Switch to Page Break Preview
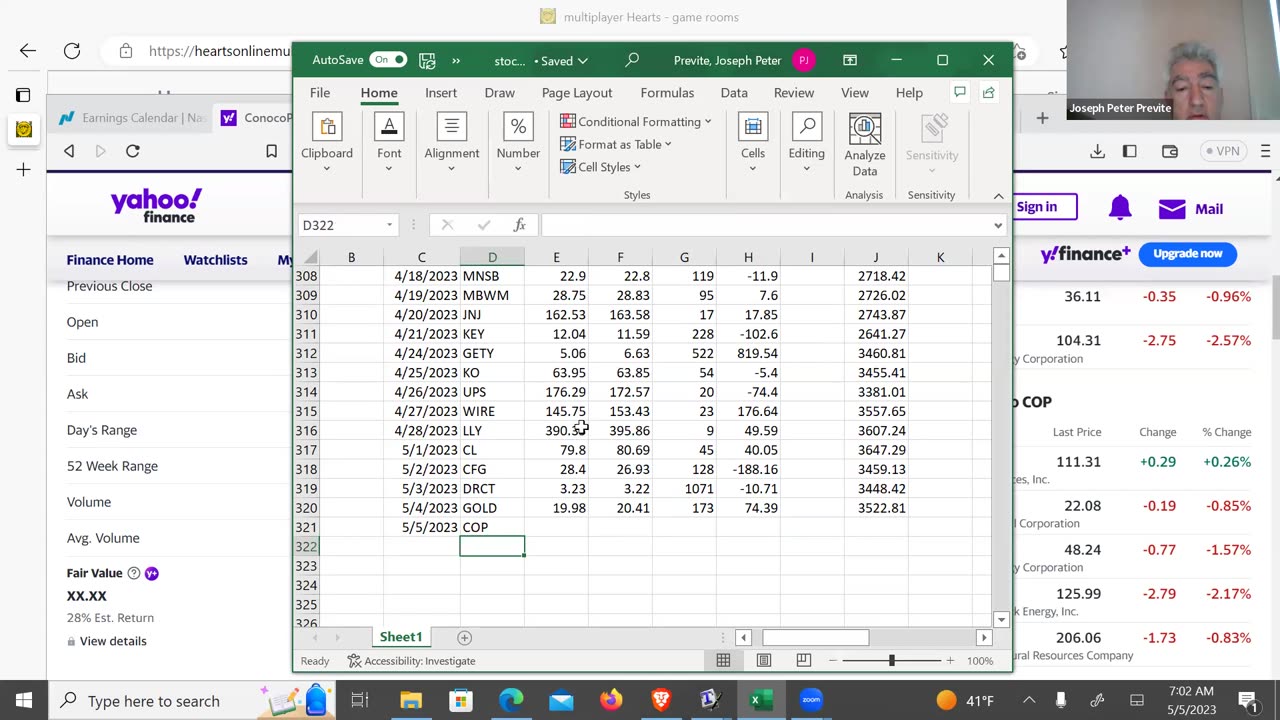This screenshot has height=720, width=1280. tap(804, 660)
